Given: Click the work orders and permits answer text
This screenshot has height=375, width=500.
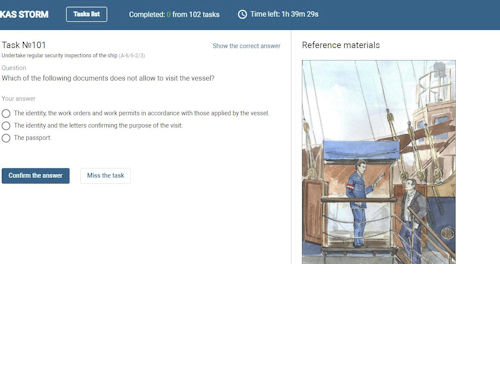Looking at the screenshot, I should (x=141, y=113).
